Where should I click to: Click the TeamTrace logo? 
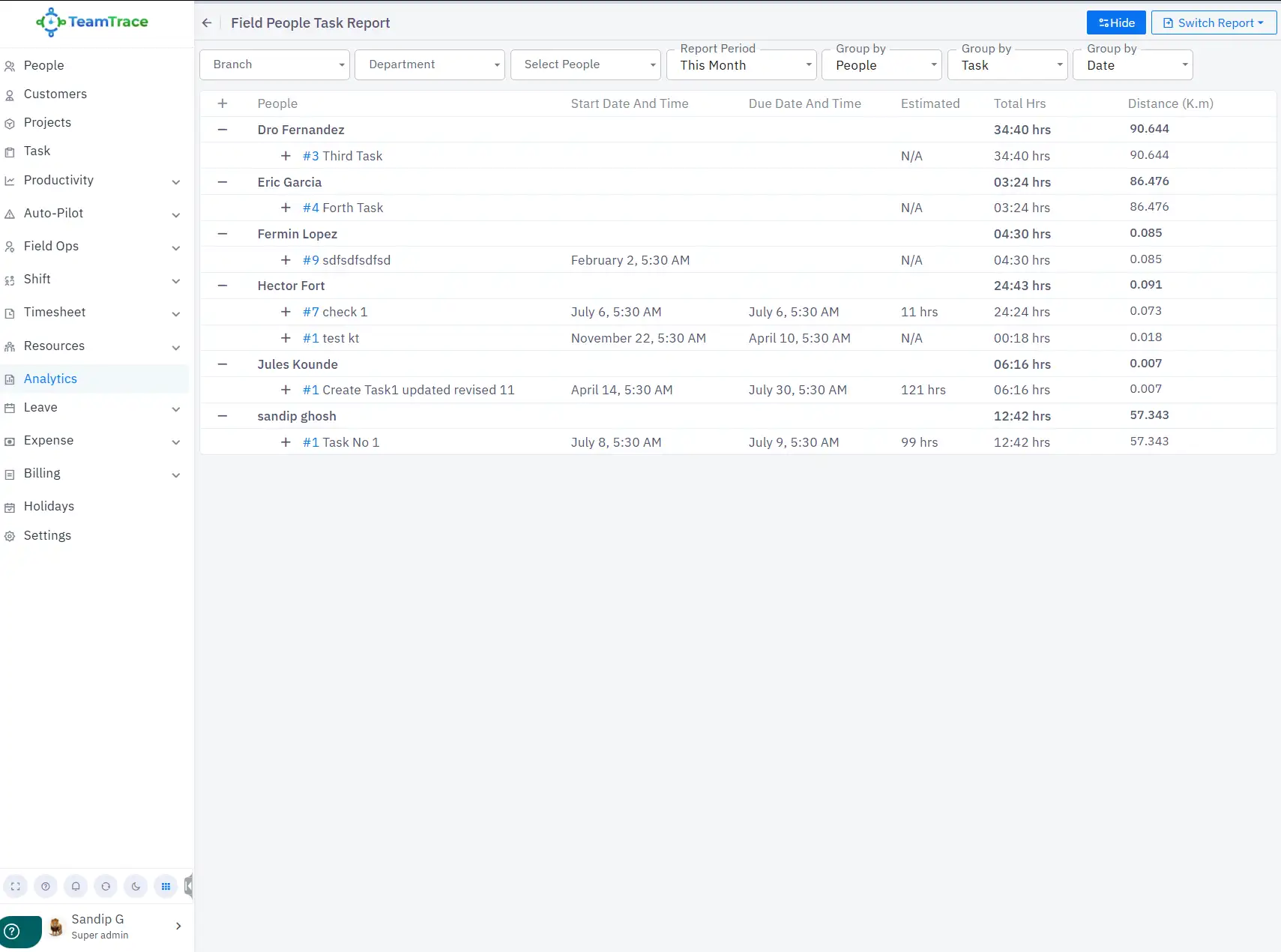92,22
